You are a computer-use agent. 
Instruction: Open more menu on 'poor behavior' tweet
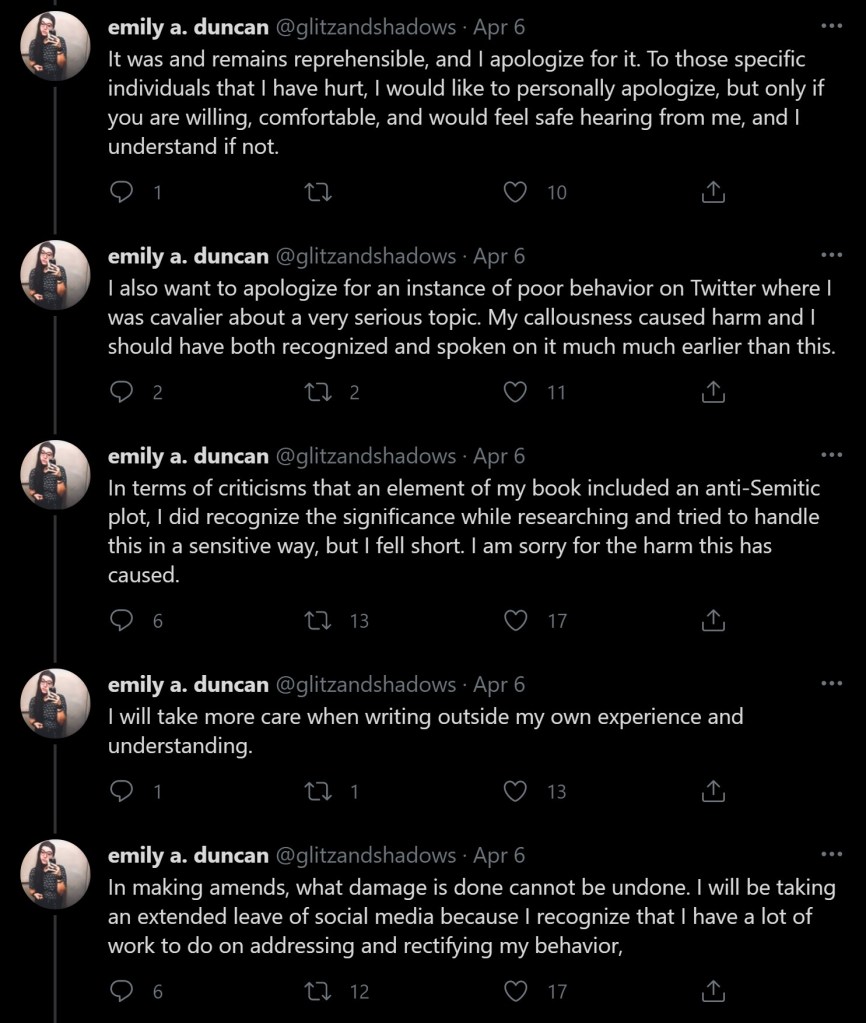click(x=831, y=256)
